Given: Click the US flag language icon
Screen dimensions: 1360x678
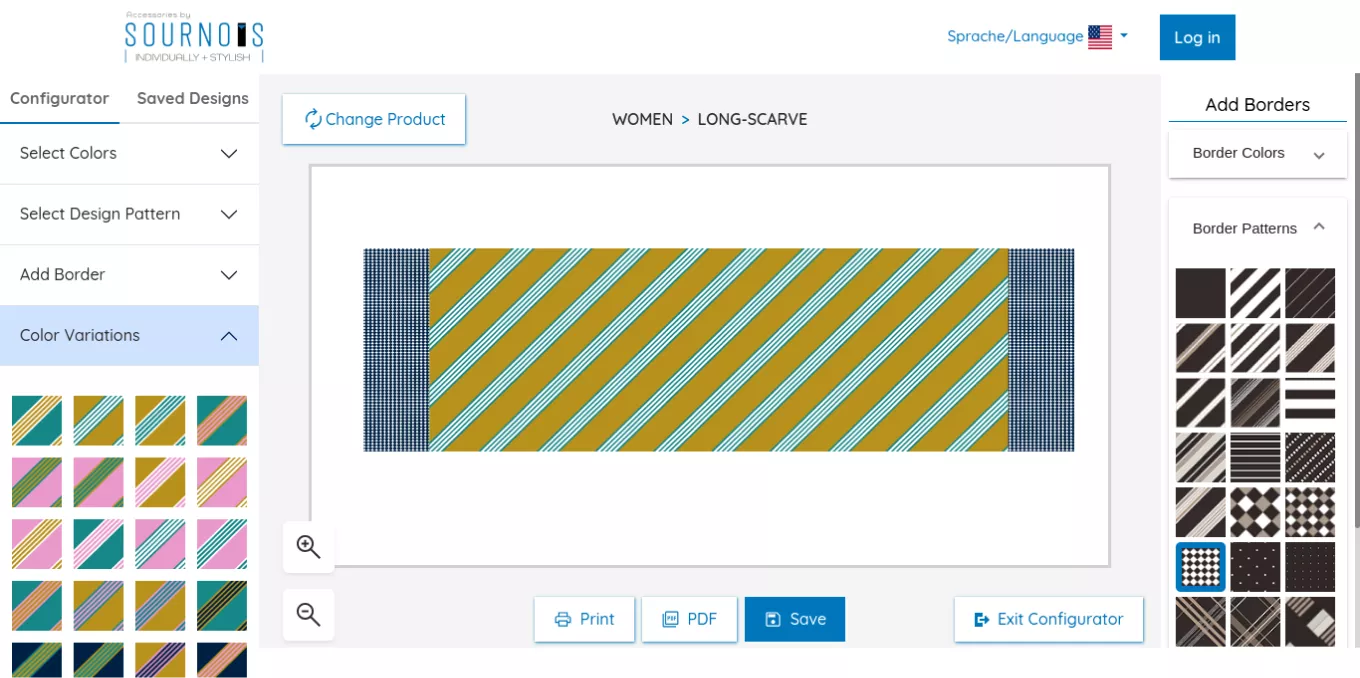Looking at the screenshot, I should click(x=1100, y=37).
